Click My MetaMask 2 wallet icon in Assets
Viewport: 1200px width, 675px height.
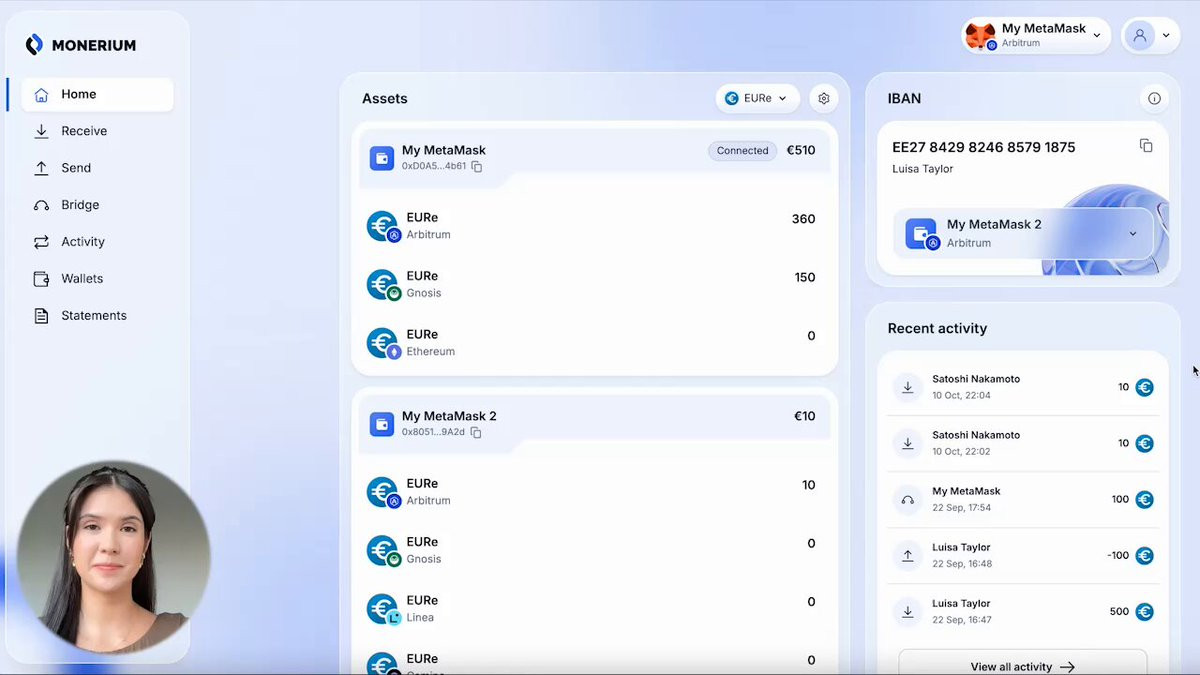pos(382,424)
